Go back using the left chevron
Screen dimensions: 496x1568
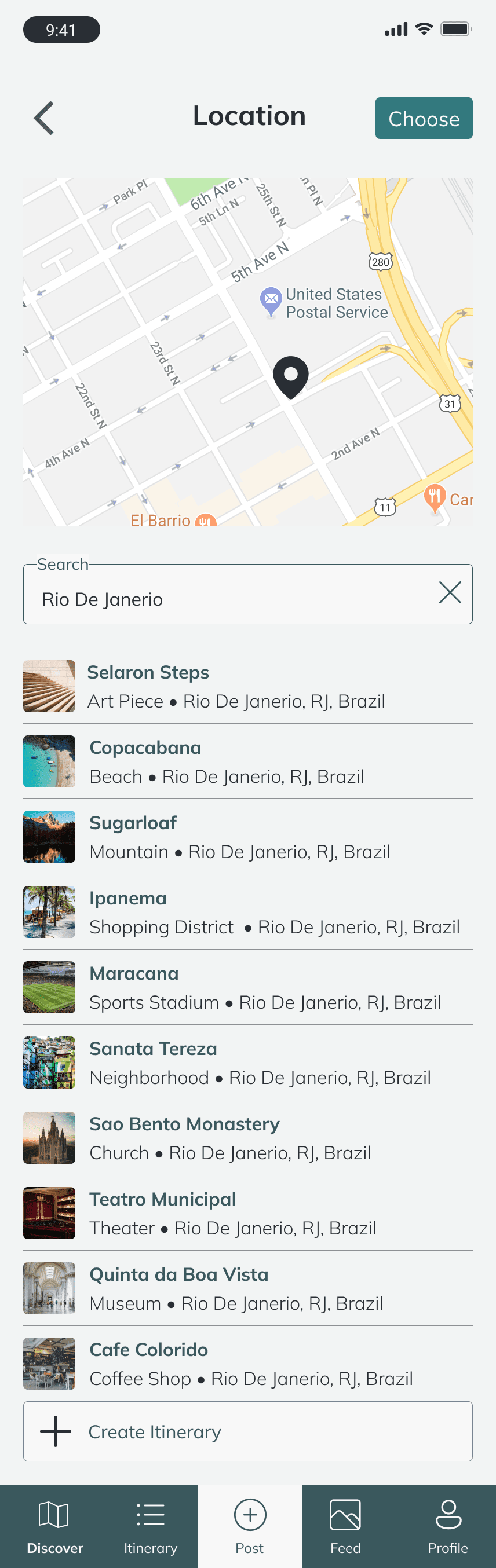point(44,118)
